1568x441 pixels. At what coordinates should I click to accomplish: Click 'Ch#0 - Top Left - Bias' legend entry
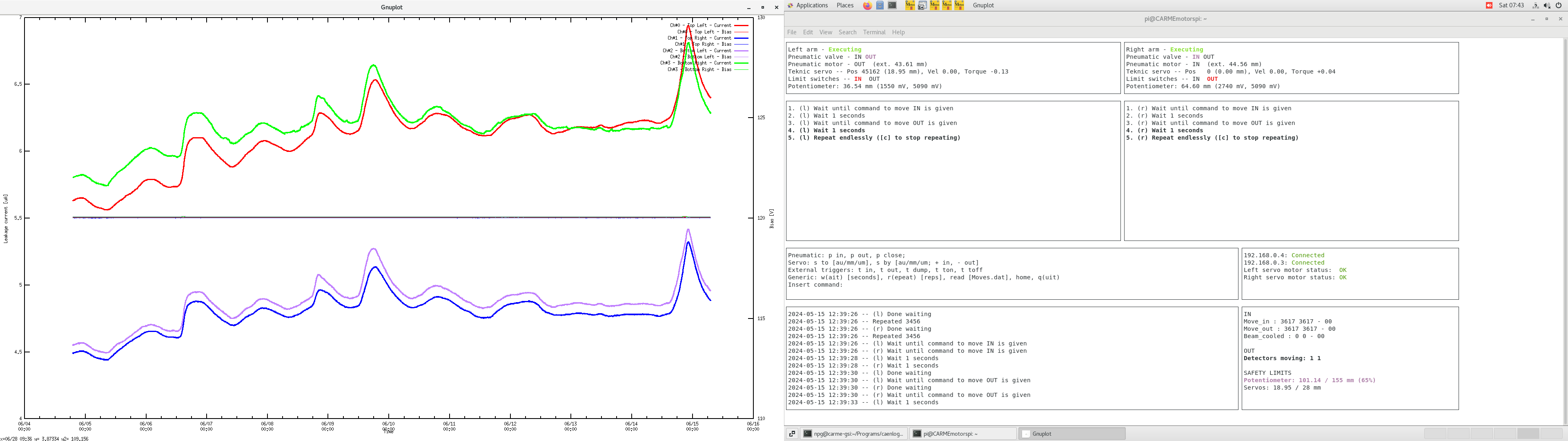704,32
